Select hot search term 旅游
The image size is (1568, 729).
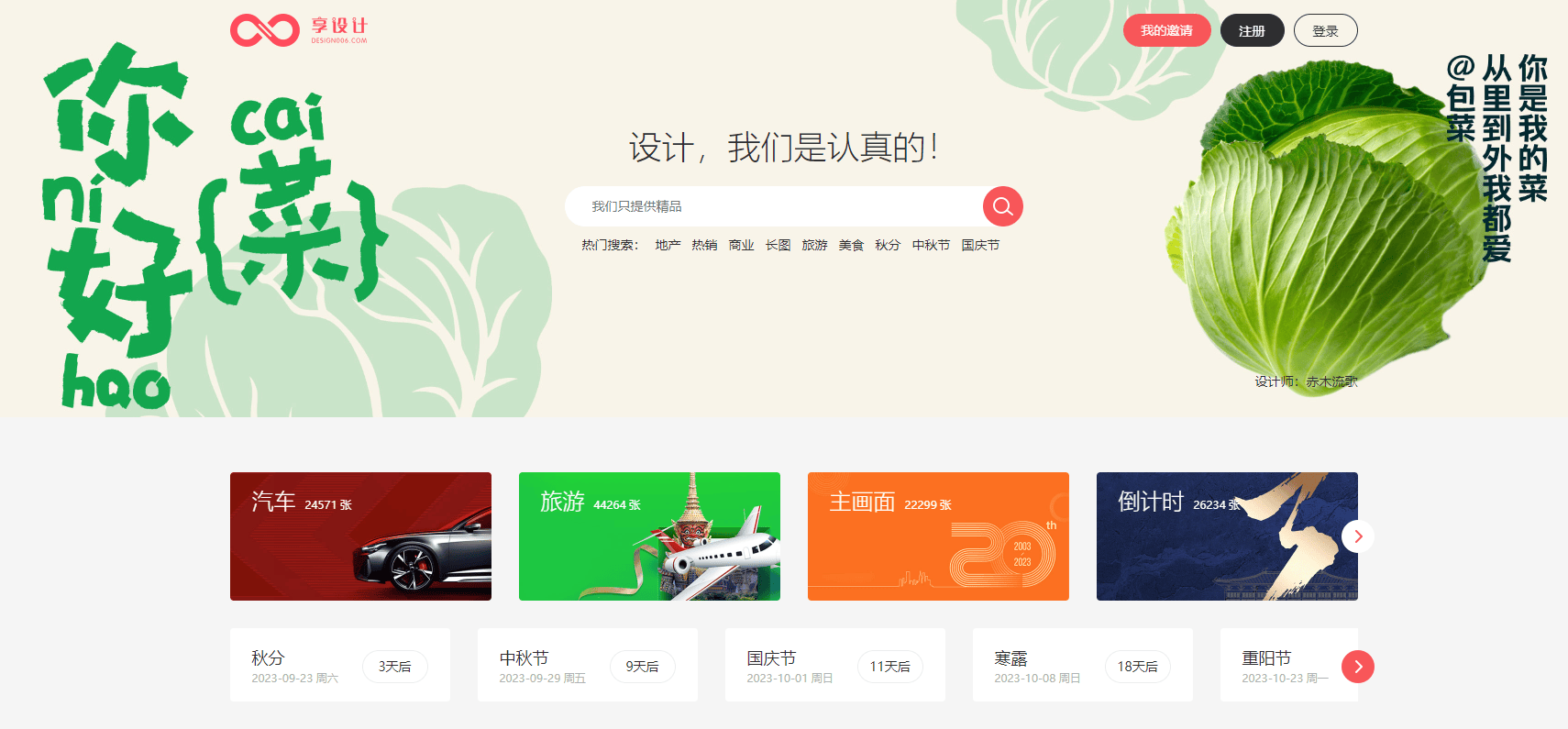(x=814, y=246)
